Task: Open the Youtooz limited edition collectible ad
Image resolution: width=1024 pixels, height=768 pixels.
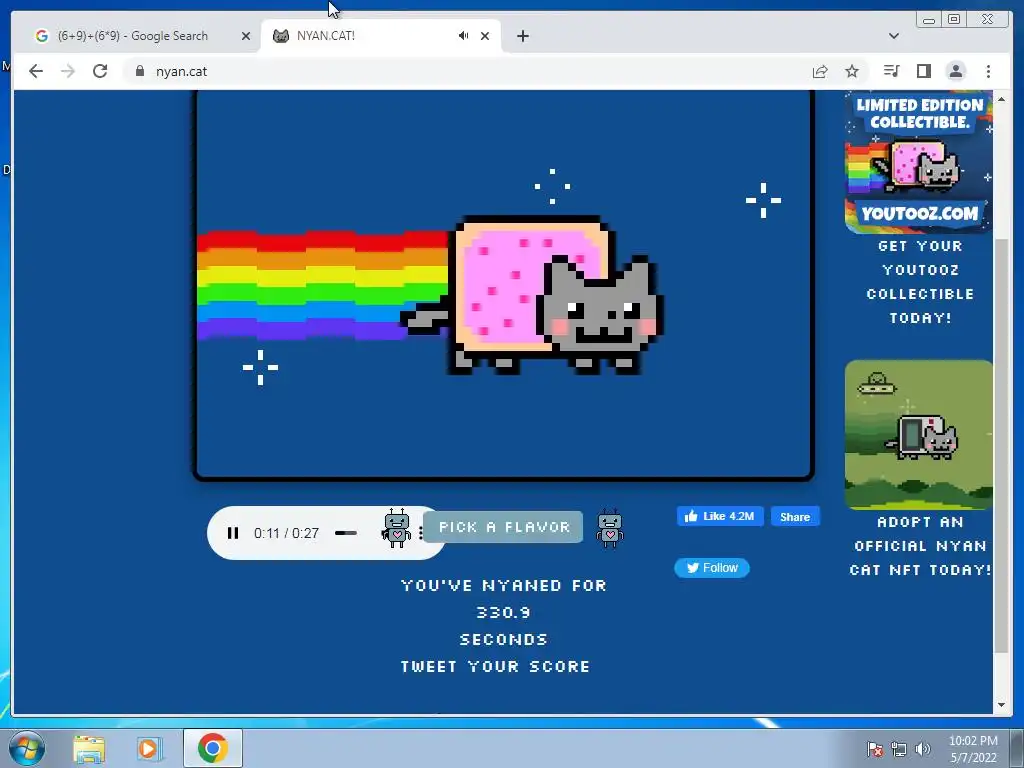Action: (x=918, y=162)
